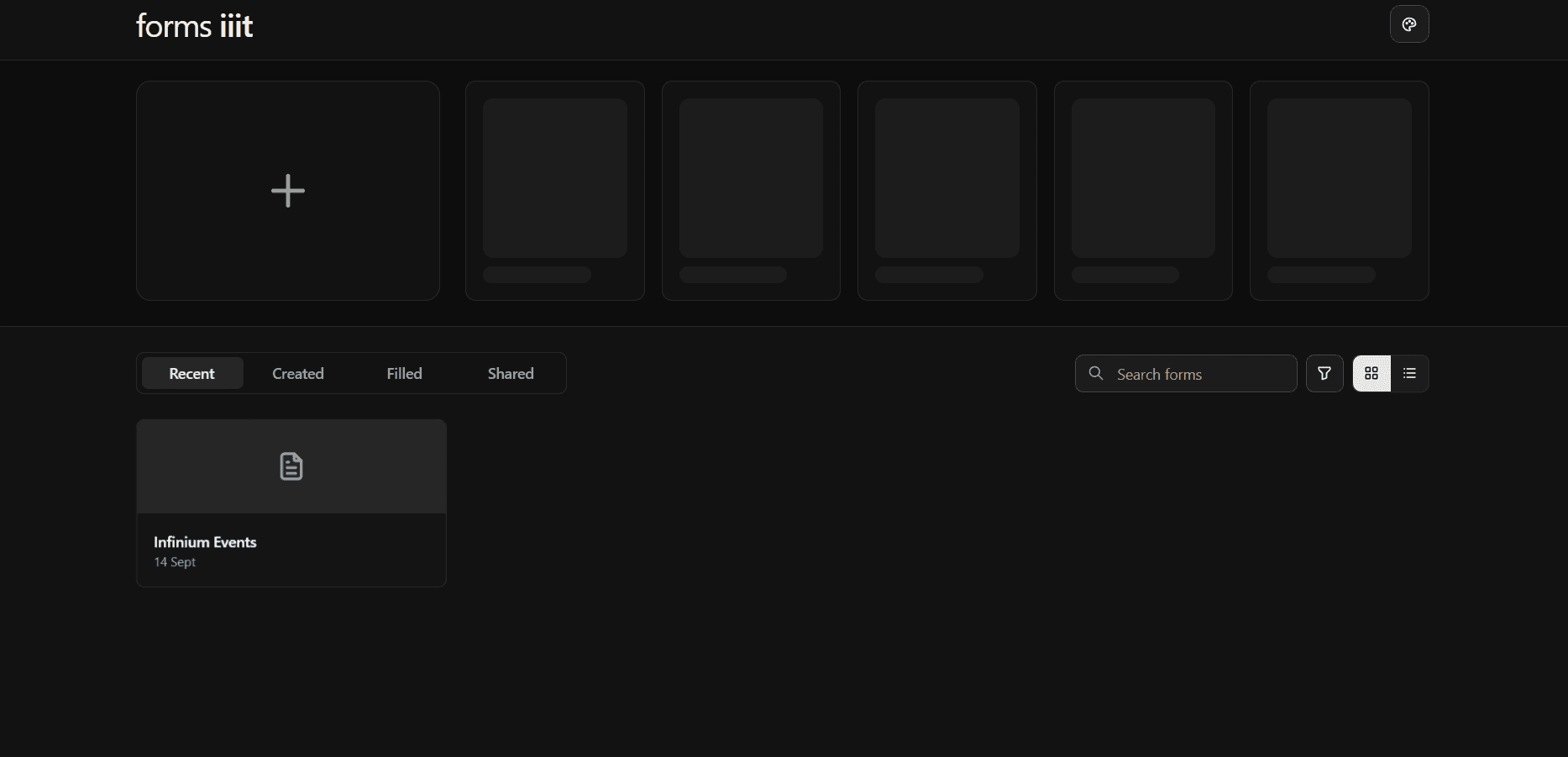Select the fourth loading template placeholder card
The height and width of the screenshot is (757, 1568).
pos(1143,191)
